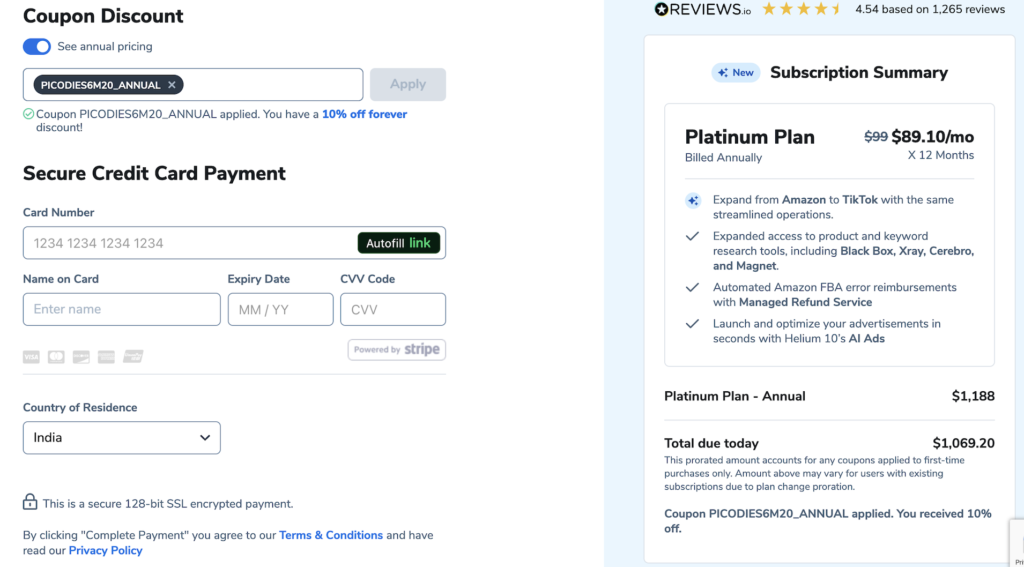
Task: Click the New badge beside Subscription Summary
Action: (x=735, y=72)
